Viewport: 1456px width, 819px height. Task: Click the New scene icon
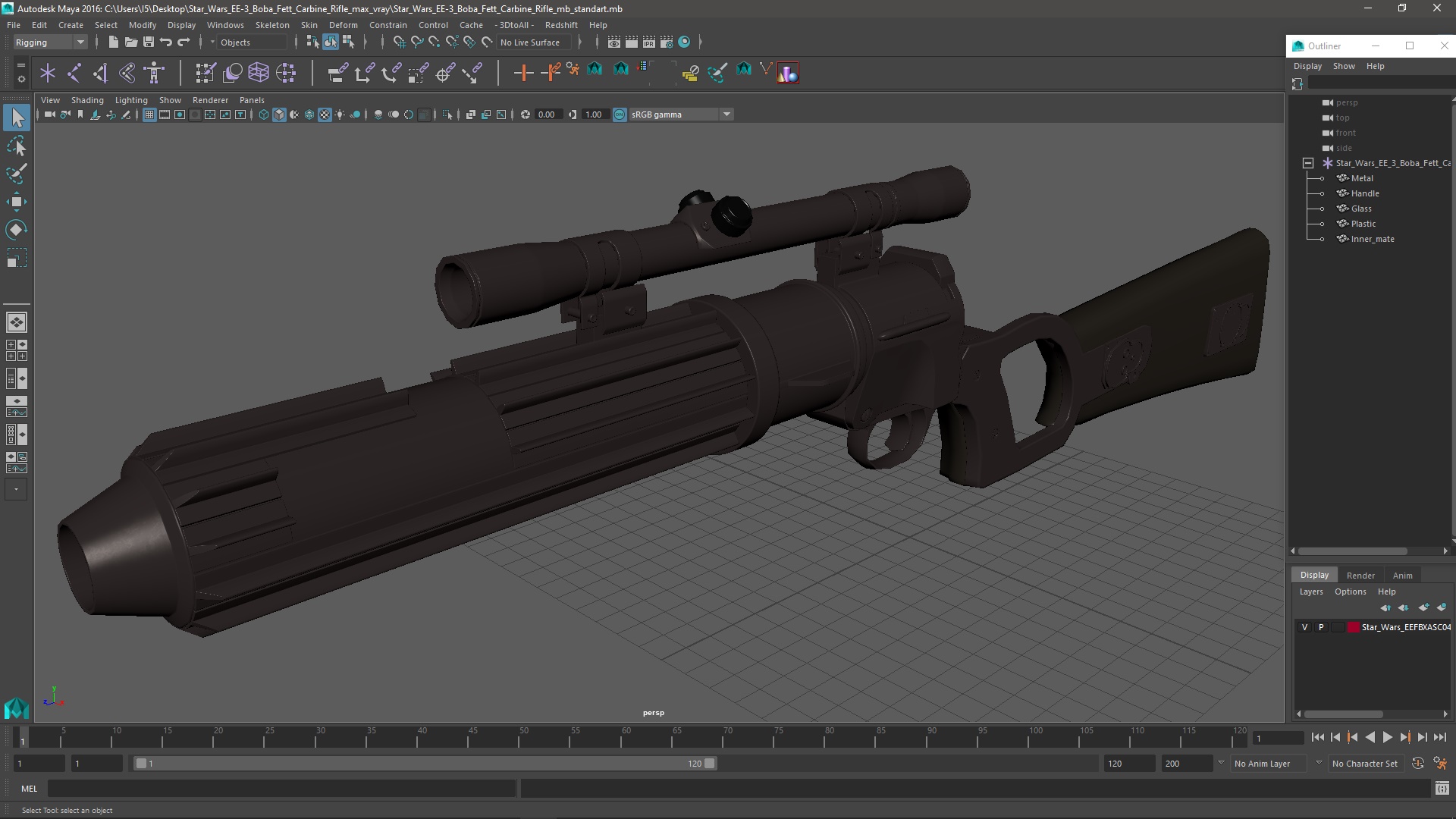pyautogui.click(x=113, y=42)
